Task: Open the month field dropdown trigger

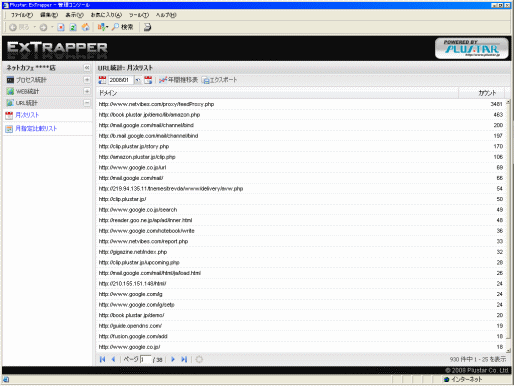Action: pos(137,80)
